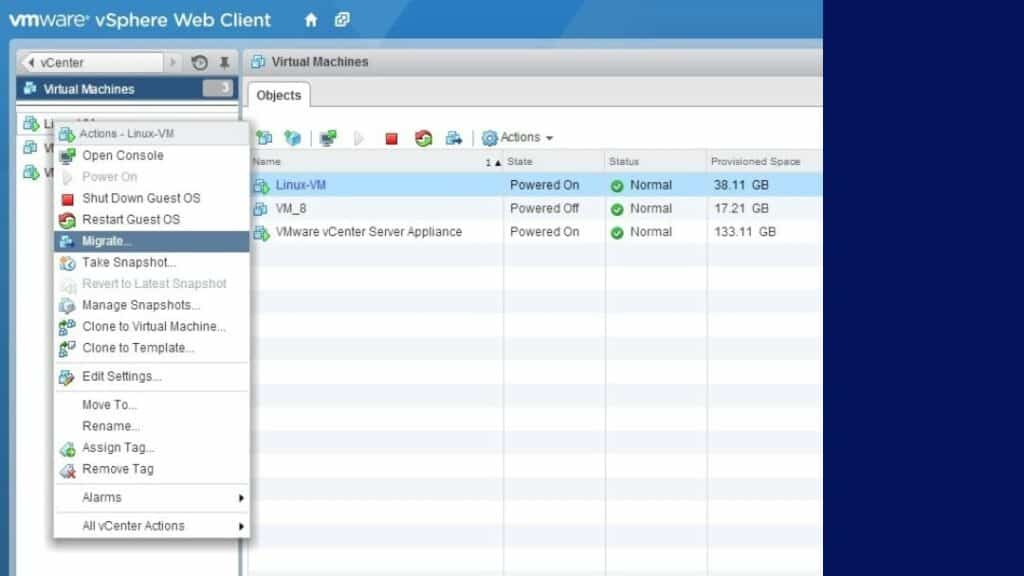Click Rename in the context menu
The image size is (1024, 576).
pos(110,426)
